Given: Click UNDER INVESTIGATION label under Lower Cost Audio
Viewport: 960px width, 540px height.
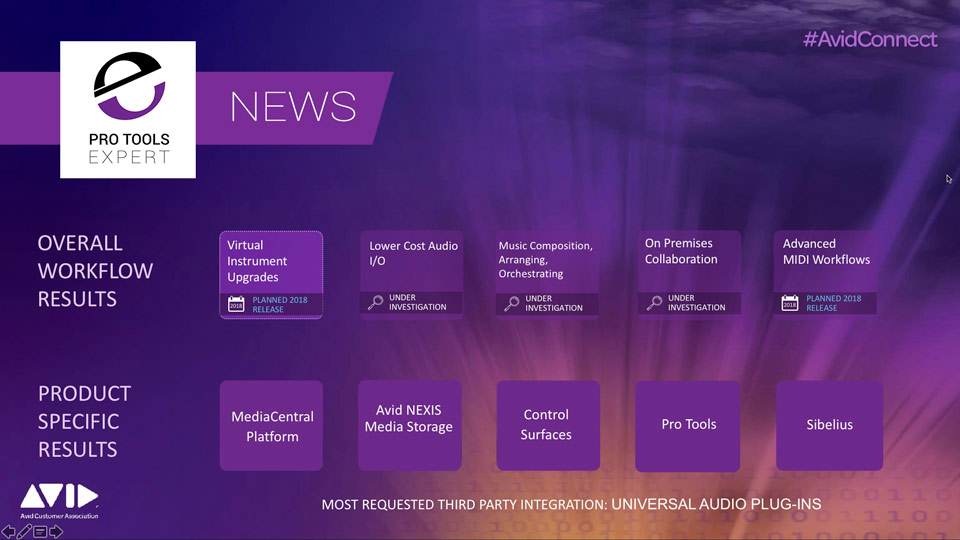Looking at the screenshot, I should point(418,302).
